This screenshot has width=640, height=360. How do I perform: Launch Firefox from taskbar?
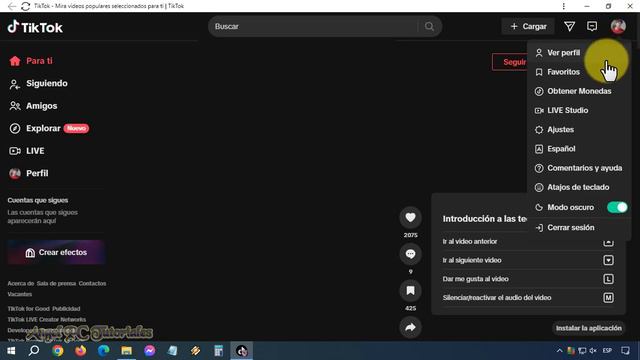click(80, 351)
